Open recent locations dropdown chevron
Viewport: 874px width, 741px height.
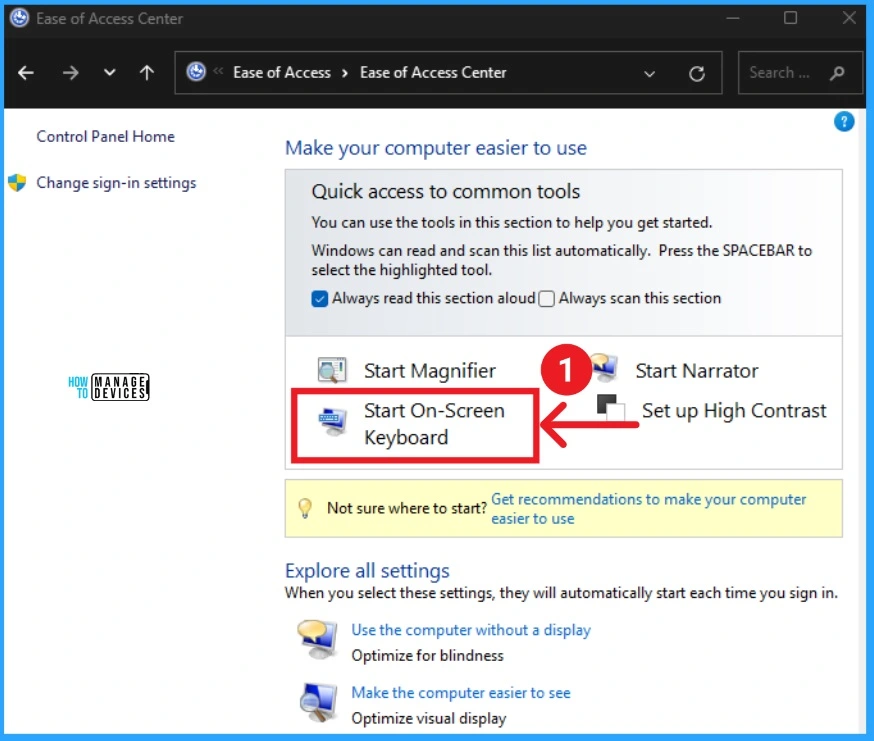point(110,72)
